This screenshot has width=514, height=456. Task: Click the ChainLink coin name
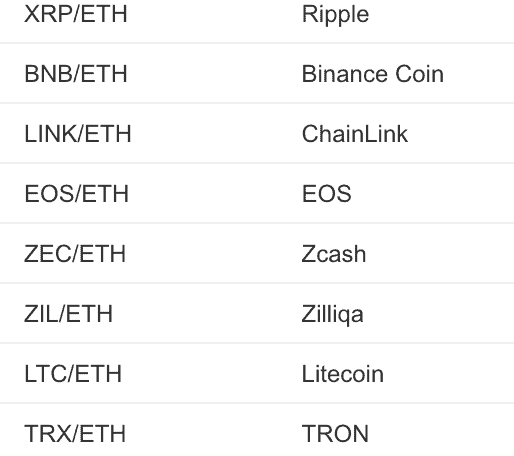(355, 134)
